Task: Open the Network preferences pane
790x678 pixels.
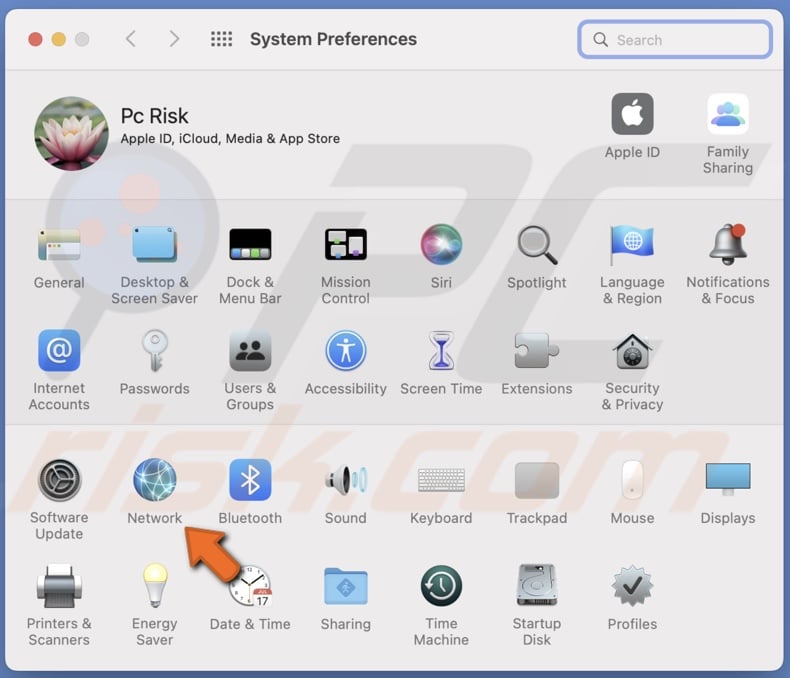Action: [155, 481]
